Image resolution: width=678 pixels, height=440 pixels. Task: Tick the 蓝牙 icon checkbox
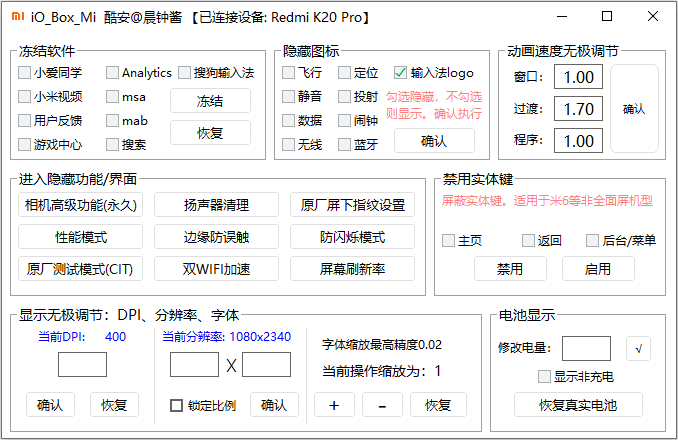coord(345,144)
